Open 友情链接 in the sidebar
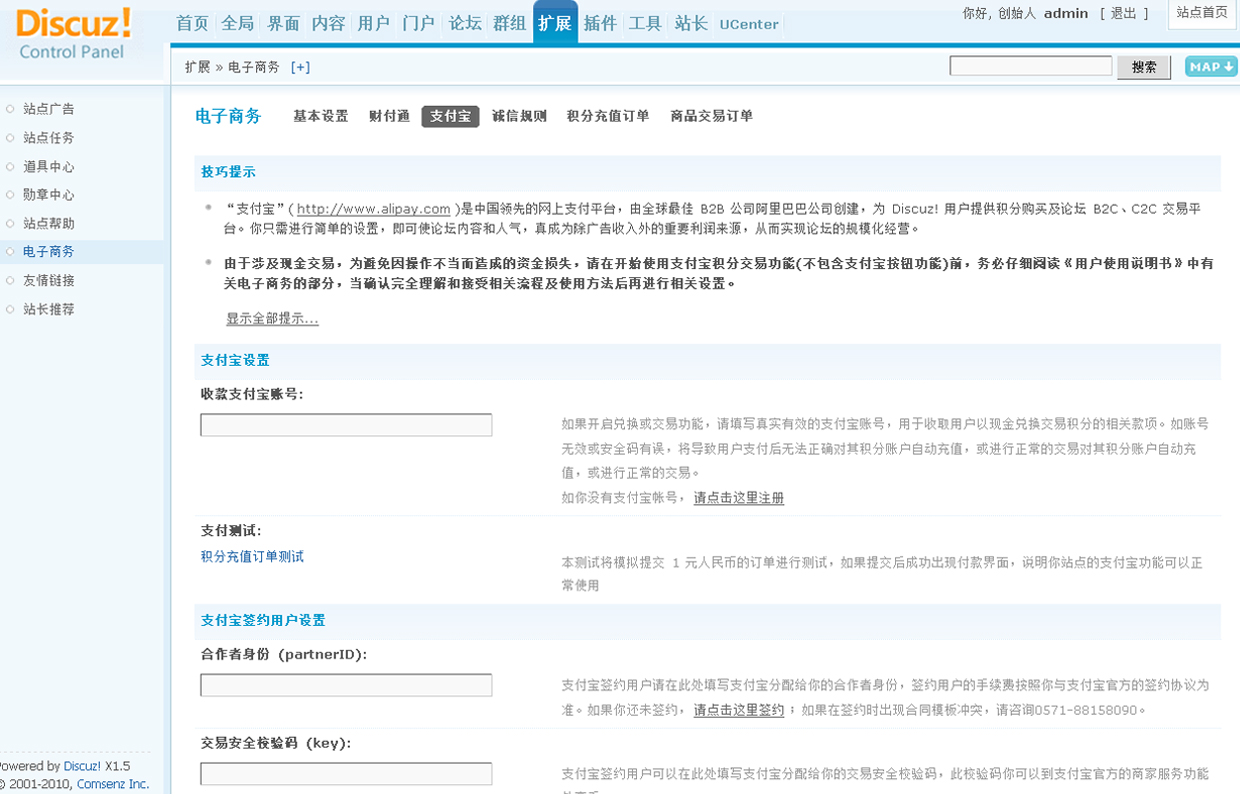Viewport: 1244px width, 797px height. pyautogui.click(x=49, y=281)
